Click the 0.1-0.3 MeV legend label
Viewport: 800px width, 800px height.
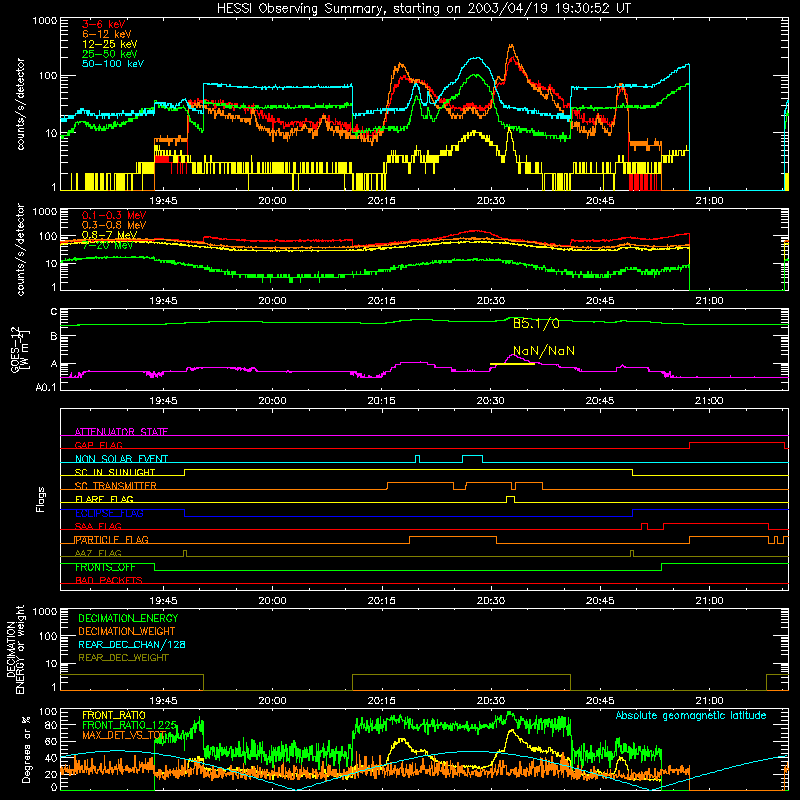coord(114,215)
